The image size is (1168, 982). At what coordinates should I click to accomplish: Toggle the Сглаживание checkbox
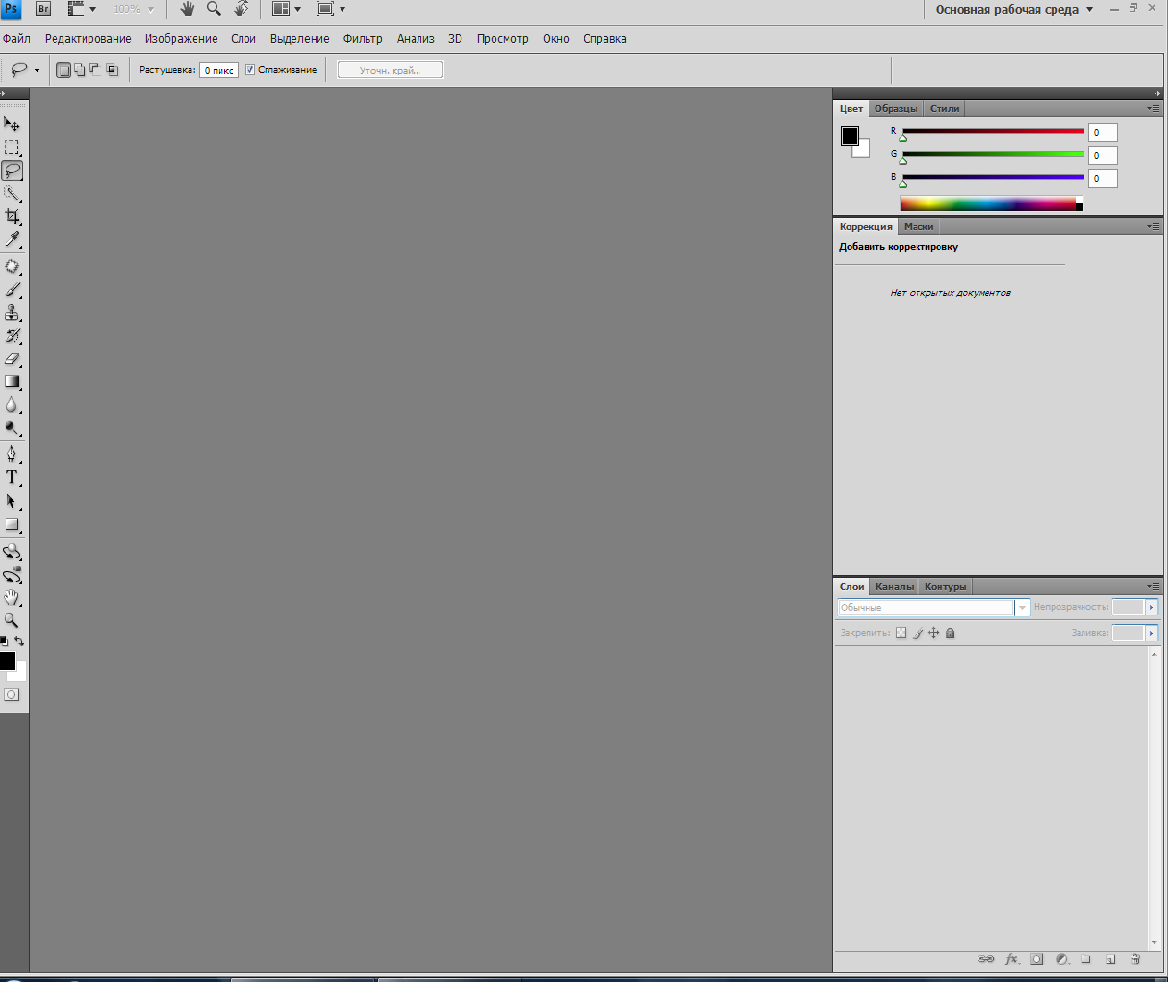[250, 70]
